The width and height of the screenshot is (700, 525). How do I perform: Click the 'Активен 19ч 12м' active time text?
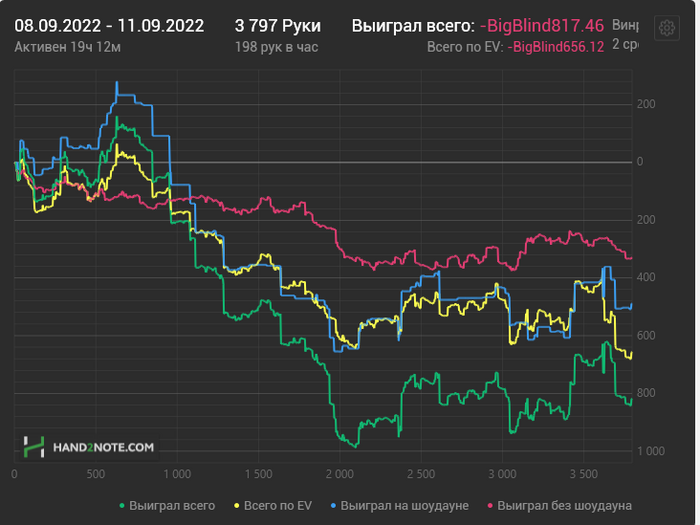pos(67,47)
